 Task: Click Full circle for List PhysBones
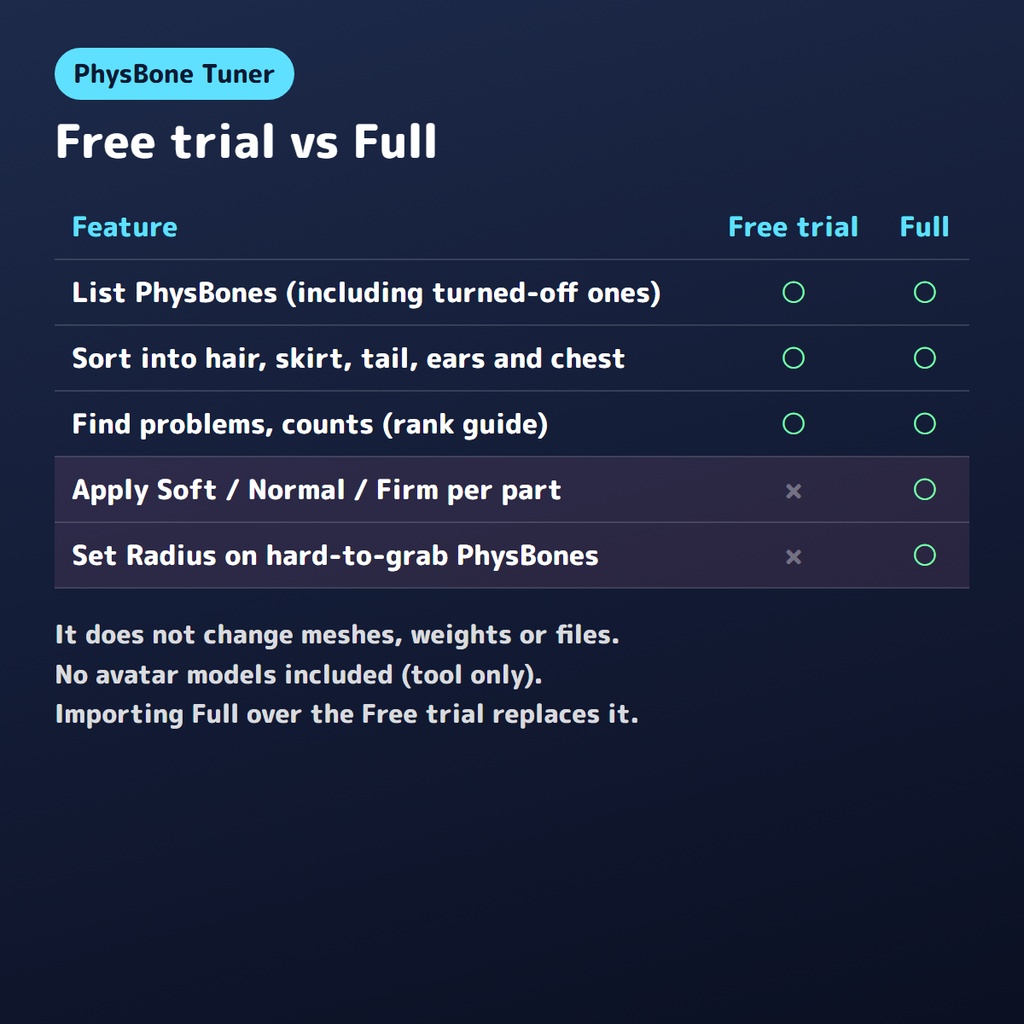[925, 292]
